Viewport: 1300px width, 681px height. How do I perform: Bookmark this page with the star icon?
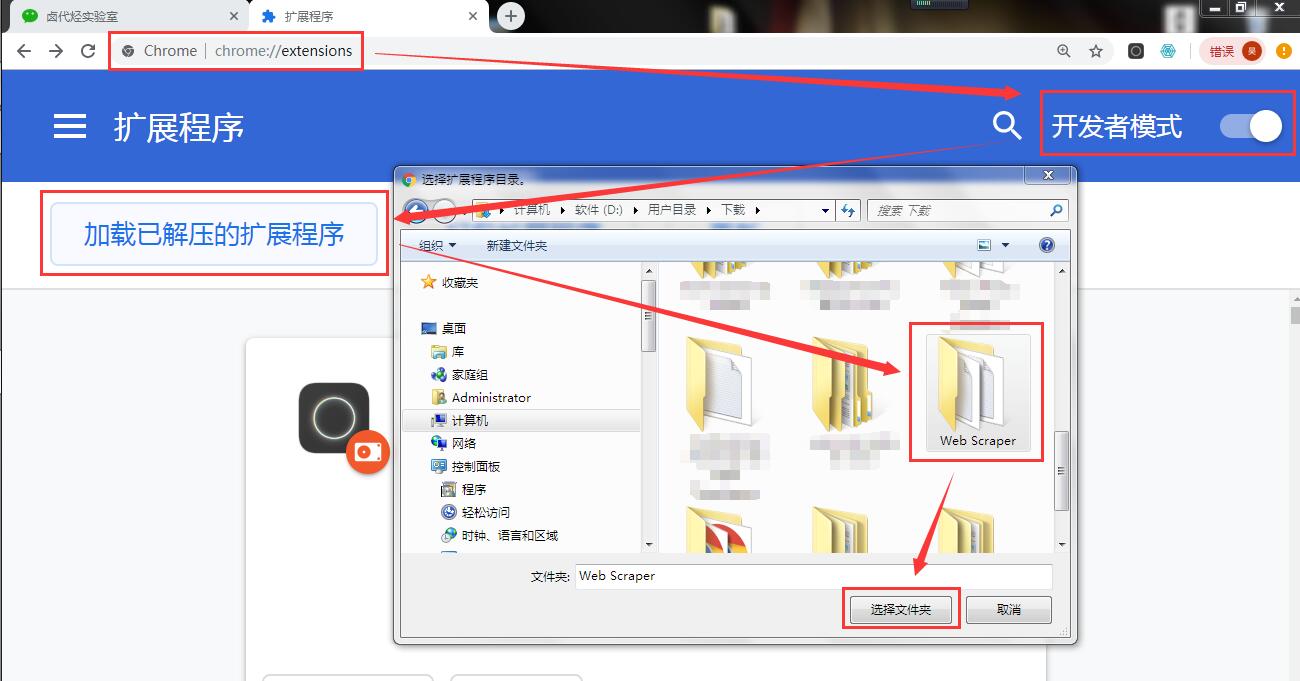(x=1096, y=51)
